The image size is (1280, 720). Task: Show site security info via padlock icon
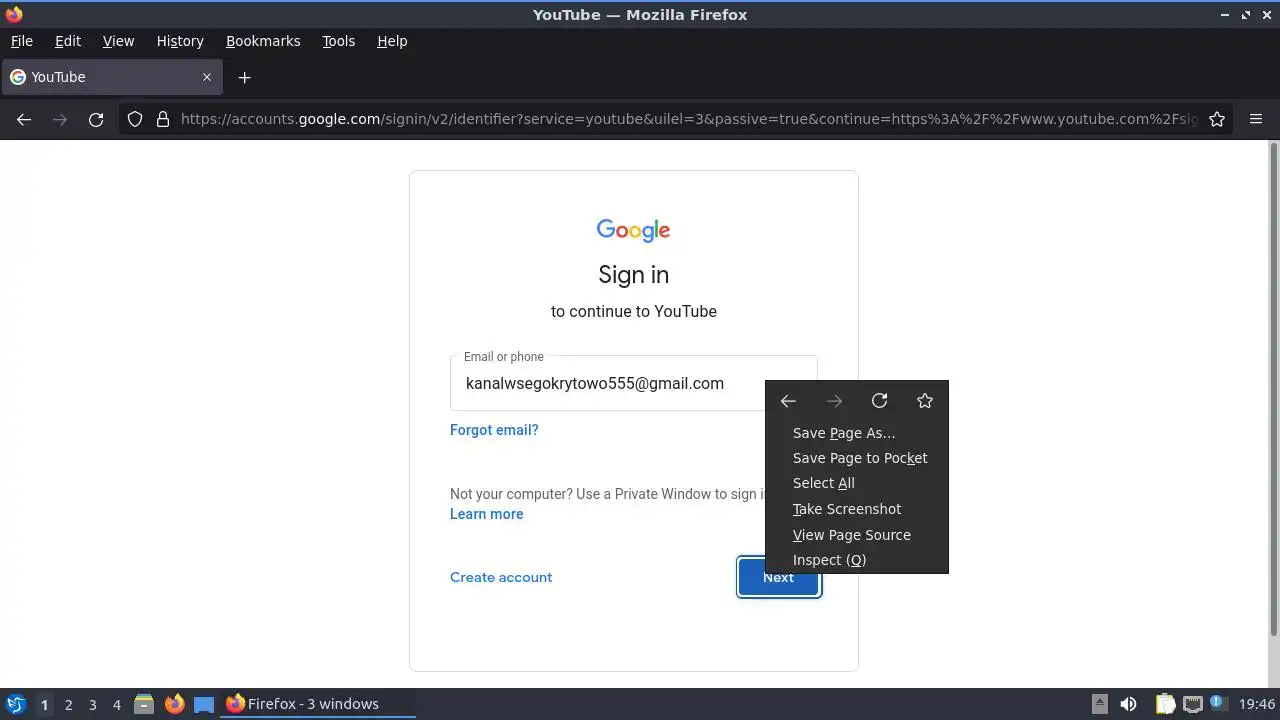163,119
